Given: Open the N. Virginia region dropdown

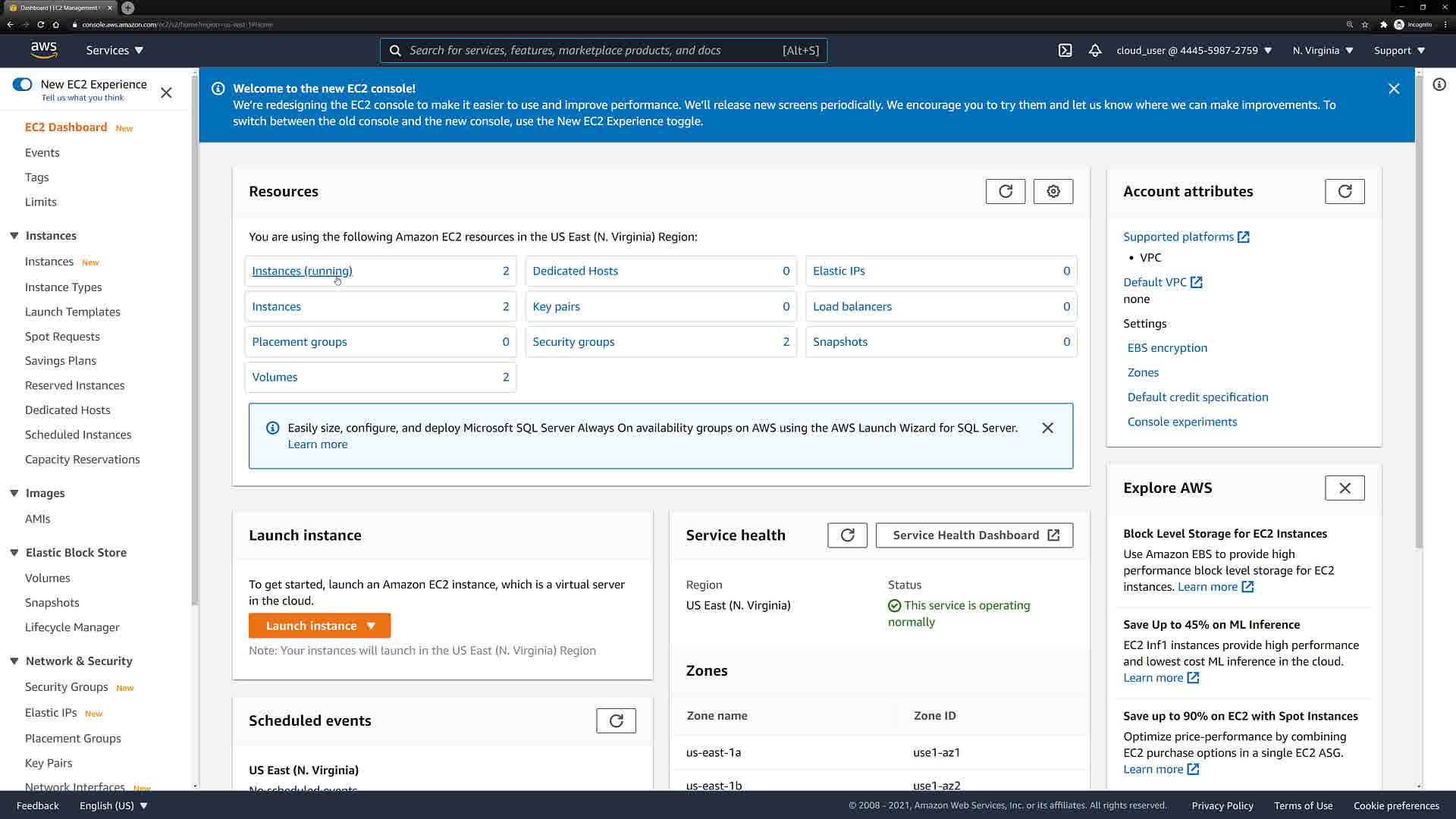Looking at the screenshot, I should coord(1323,50).
